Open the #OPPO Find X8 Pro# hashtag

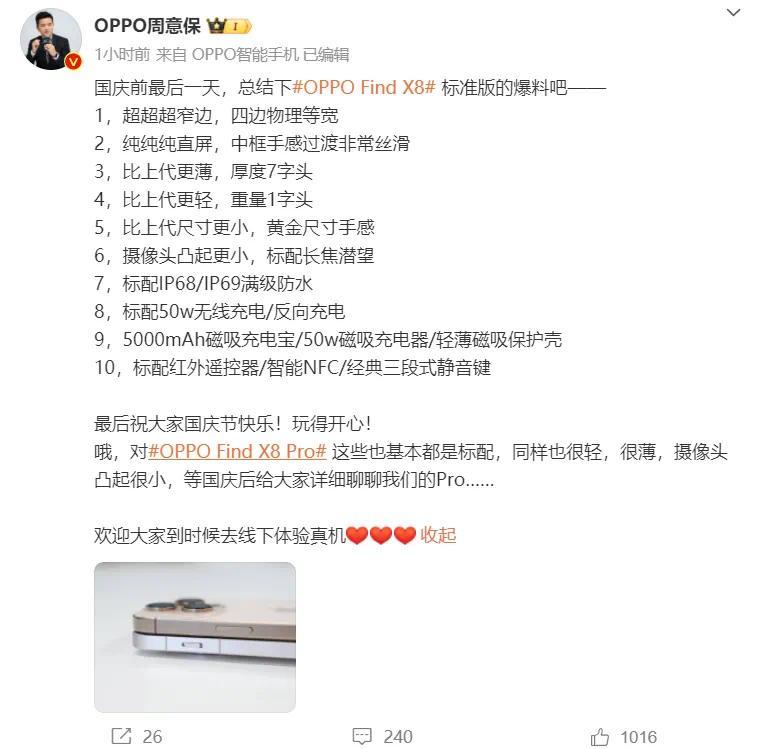[x=237, y=451]
